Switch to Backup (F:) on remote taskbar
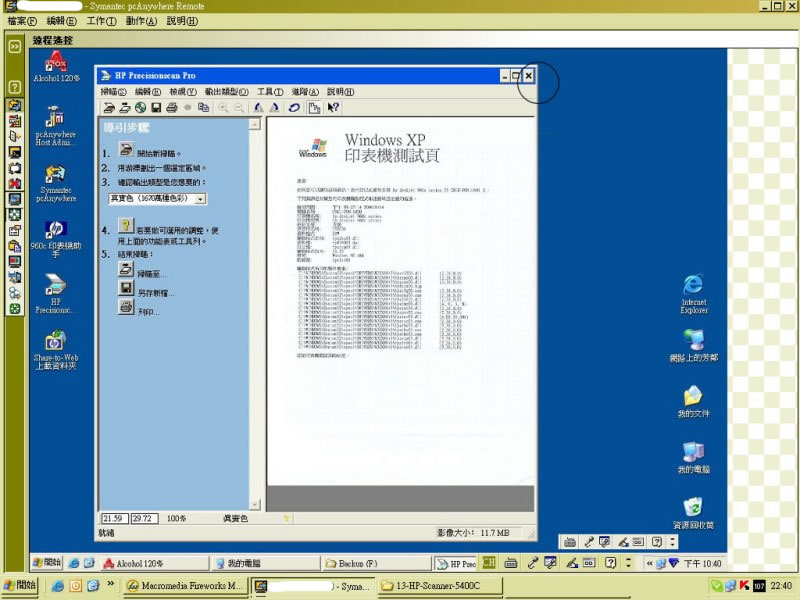800x600 pixels. tap(376, 563)
